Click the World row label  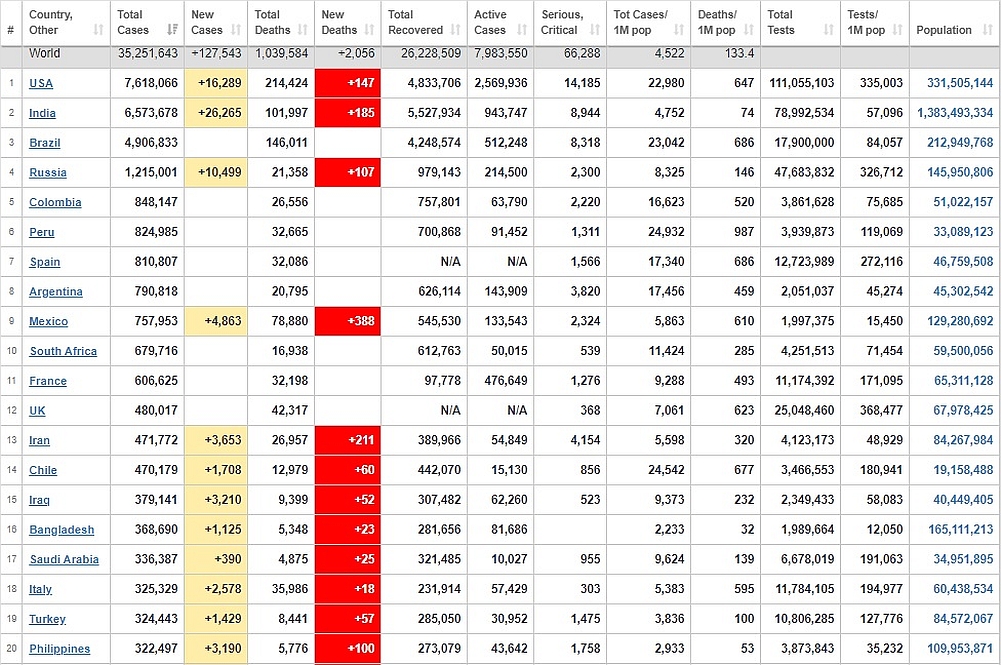[x=44, y=54]
